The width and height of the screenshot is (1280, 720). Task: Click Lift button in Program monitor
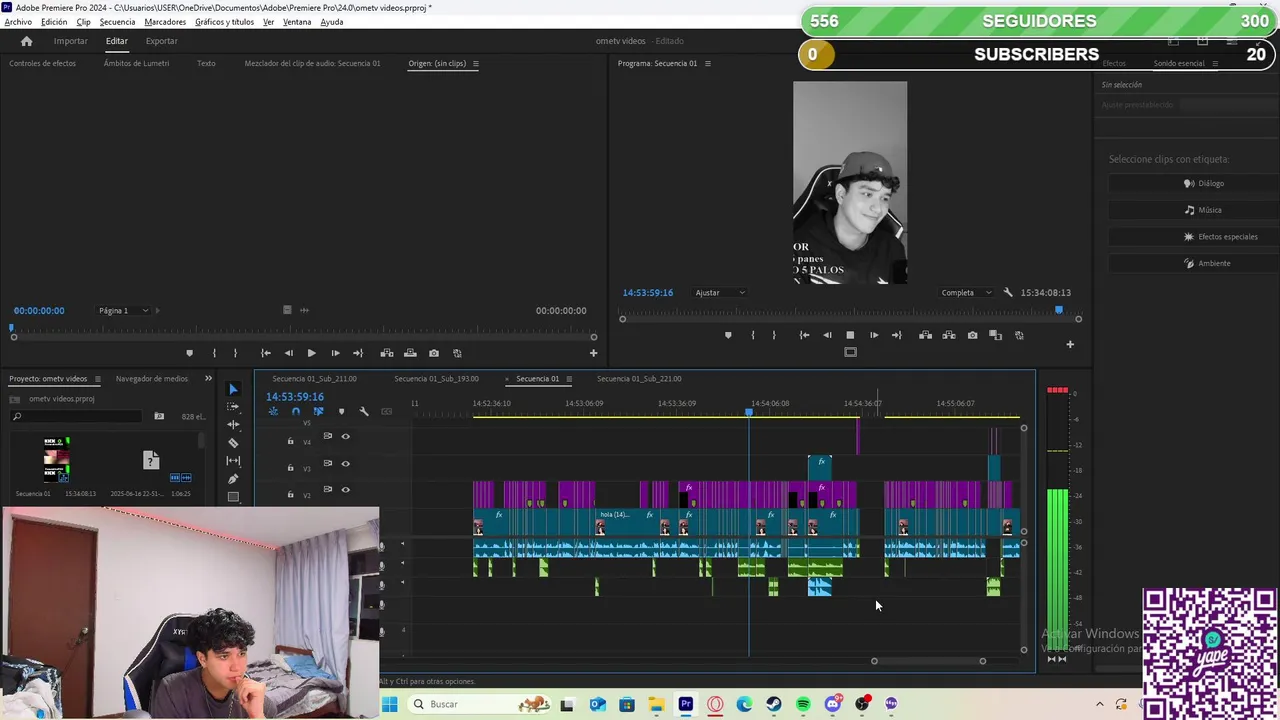click(926, 335)
